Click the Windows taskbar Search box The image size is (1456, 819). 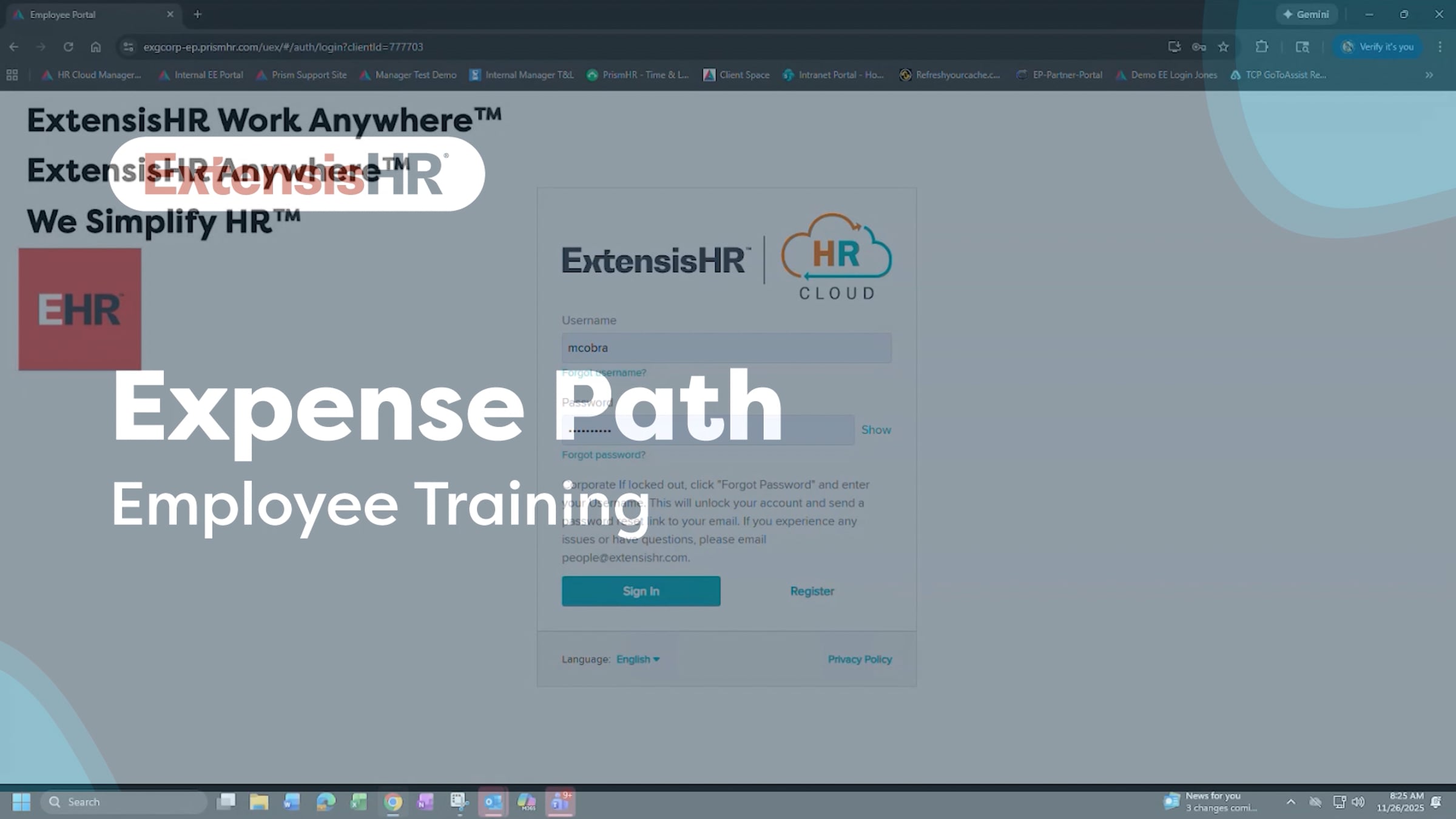124,802
